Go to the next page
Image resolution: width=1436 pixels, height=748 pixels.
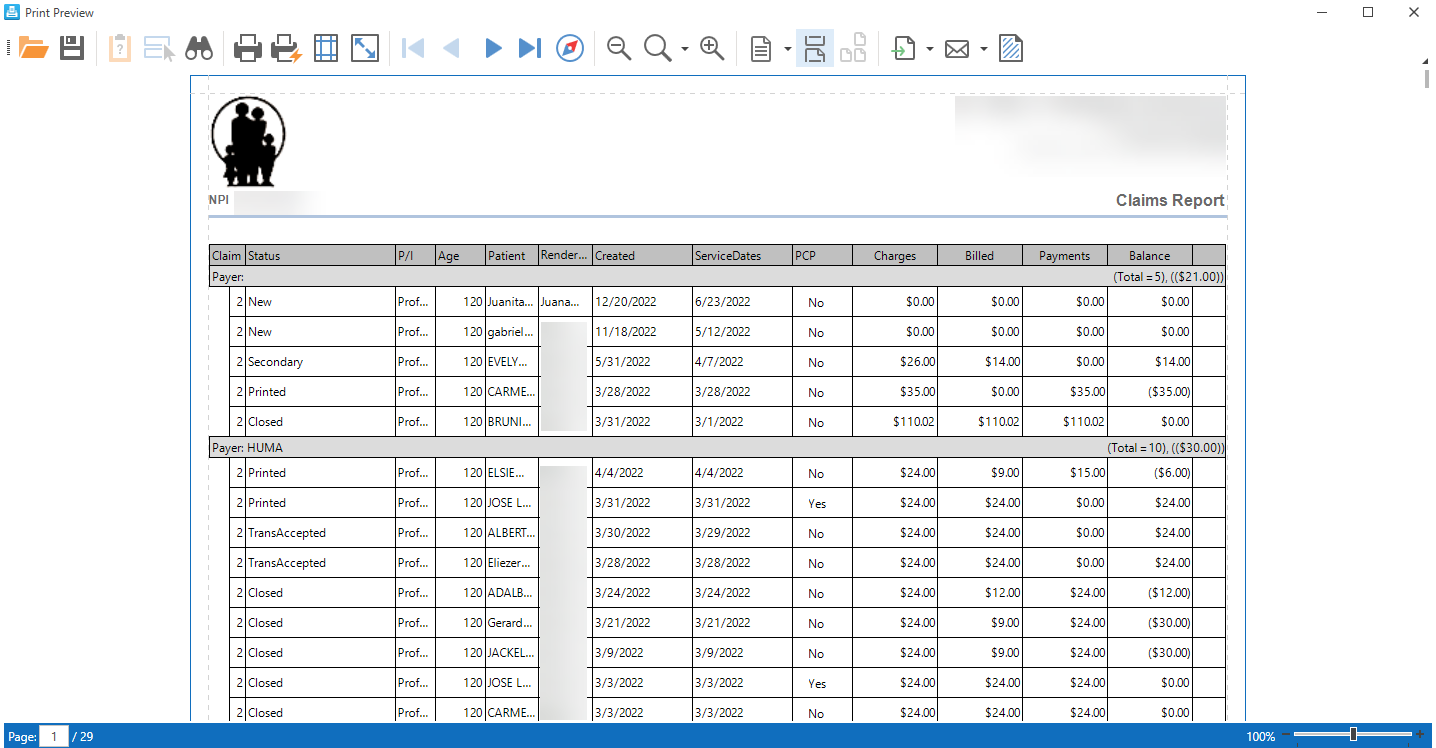492,48
